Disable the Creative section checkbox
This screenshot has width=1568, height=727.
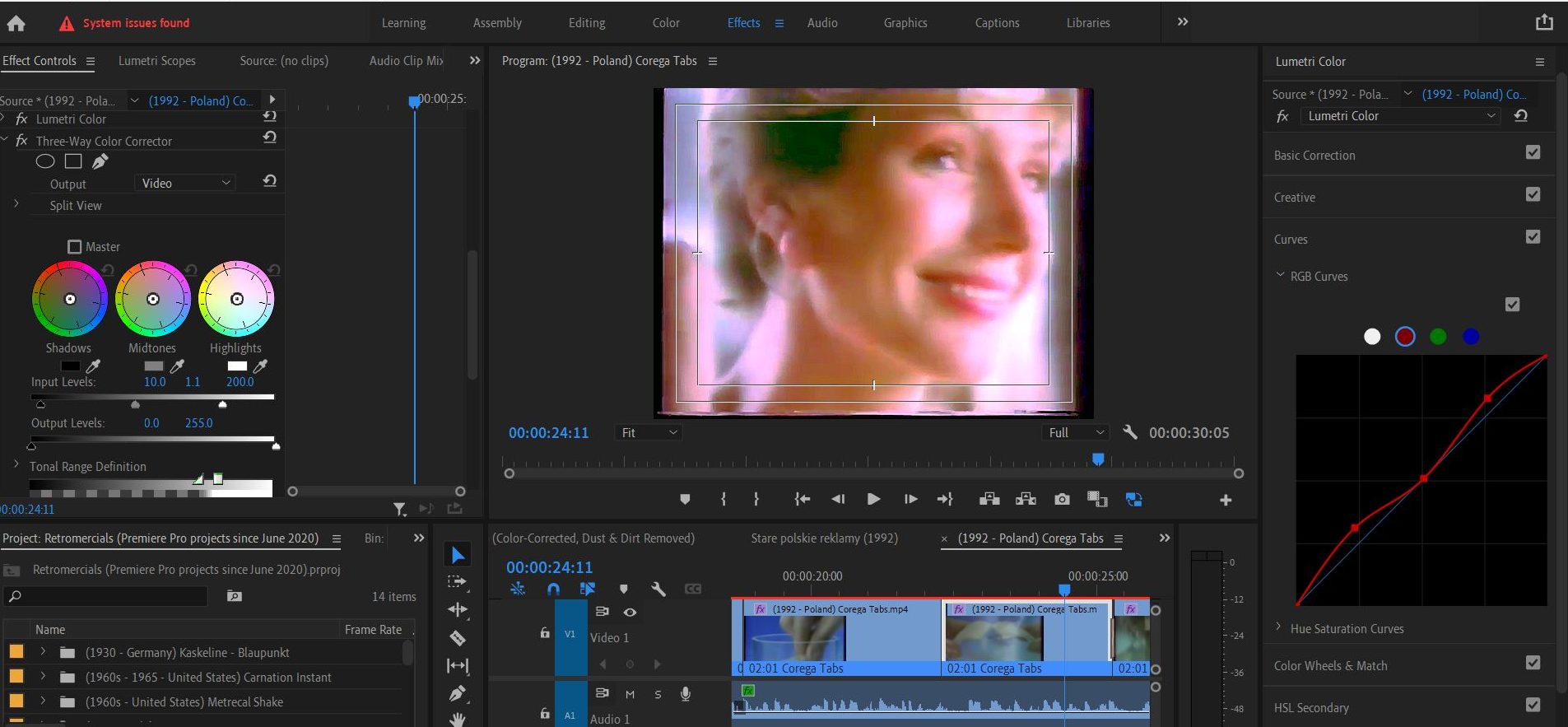[1533, 194]
